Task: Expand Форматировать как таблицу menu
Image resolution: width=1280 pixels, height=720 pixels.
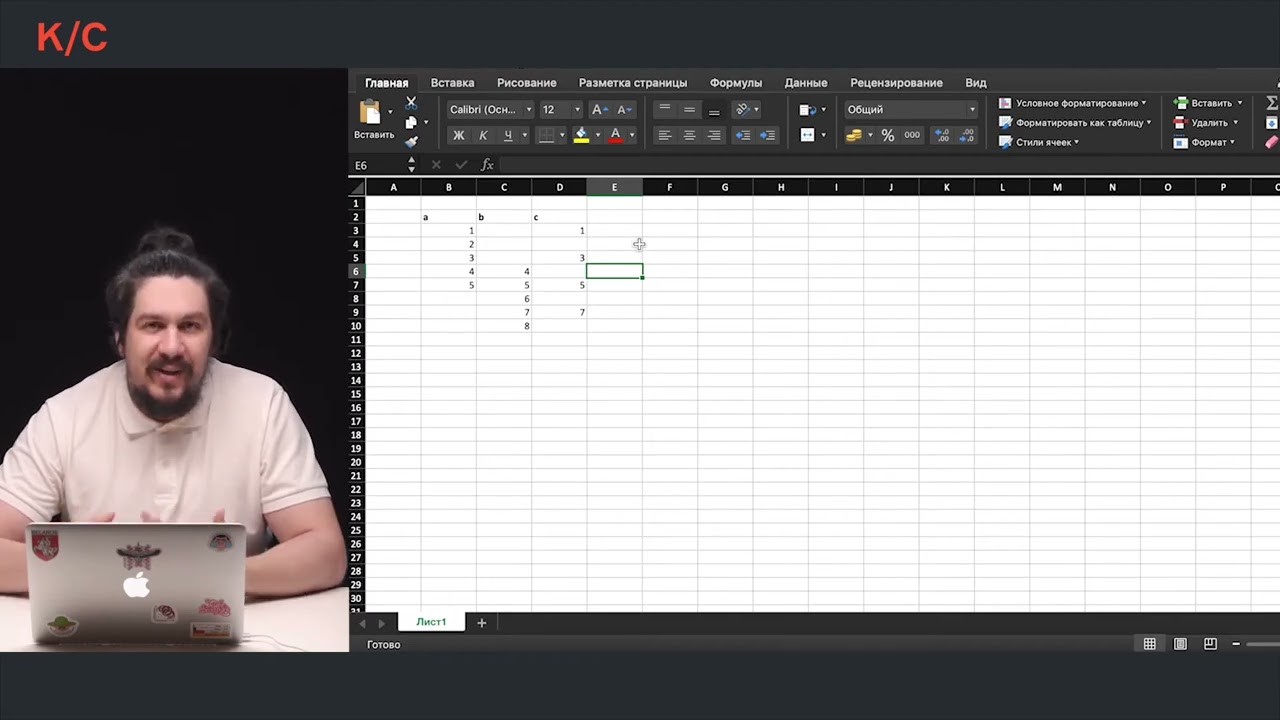Action: (x=1075, y=122)
